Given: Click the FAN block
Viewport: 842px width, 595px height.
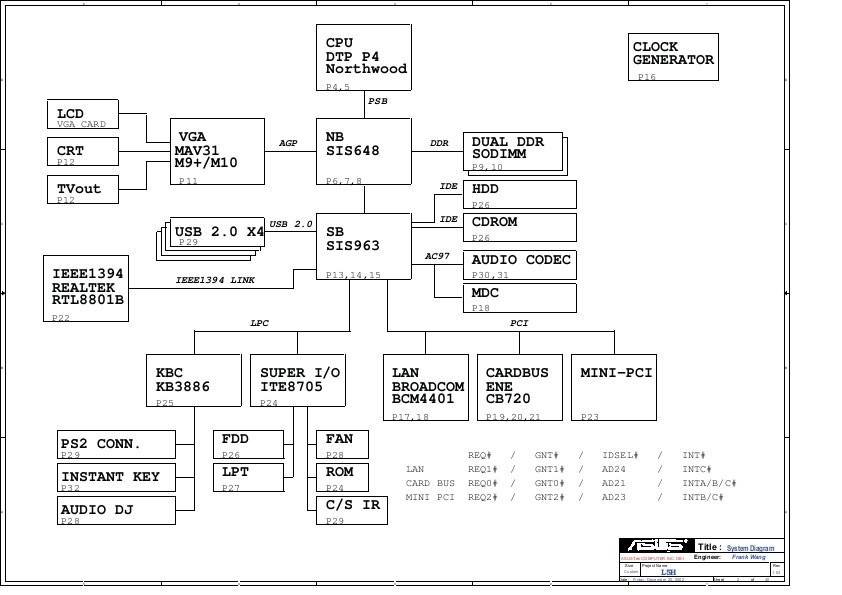Looking at the screenshot, I should pyautogui.click(x=343, y=445).
